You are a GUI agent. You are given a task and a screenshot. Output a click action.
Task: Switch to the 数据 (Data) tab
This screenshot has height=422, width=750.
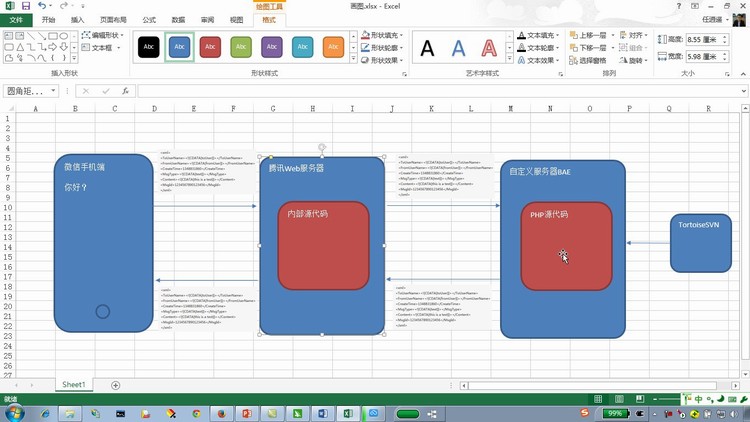pyautogui.click(x=178, y=20)
